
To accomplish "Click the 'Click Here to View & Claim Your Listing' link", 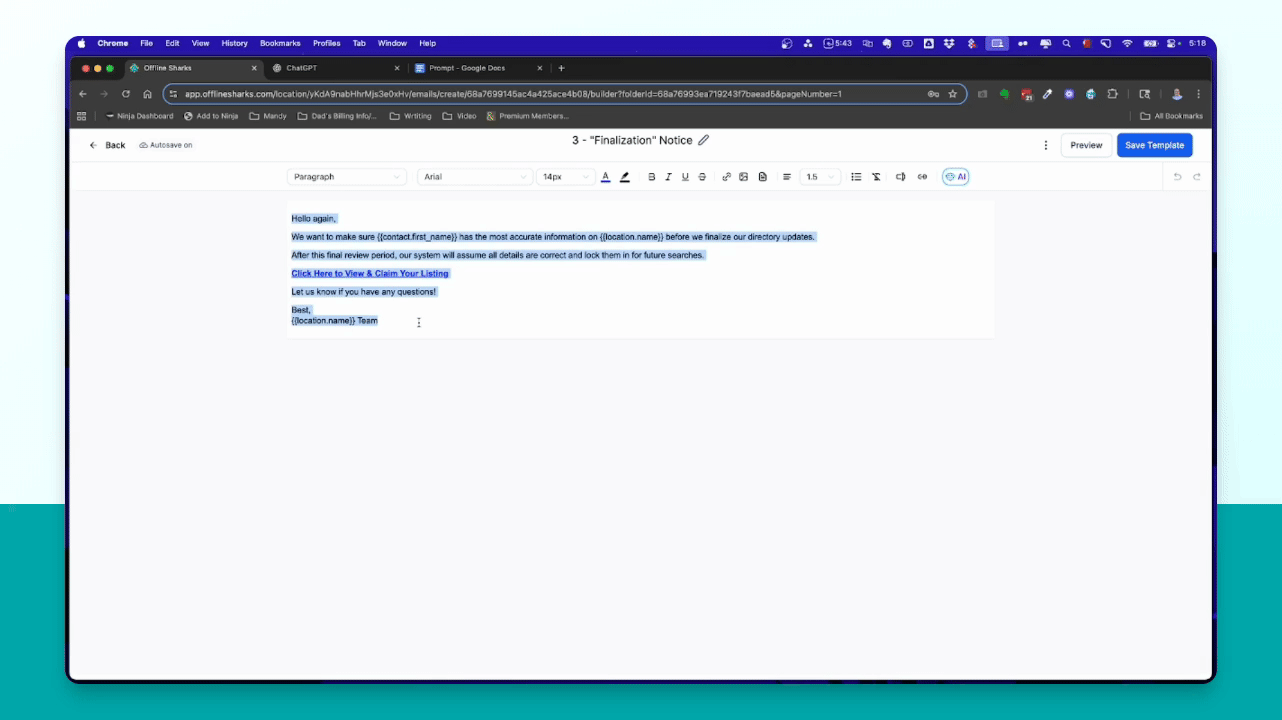I will pyautogui.click(x=370, y=273).
